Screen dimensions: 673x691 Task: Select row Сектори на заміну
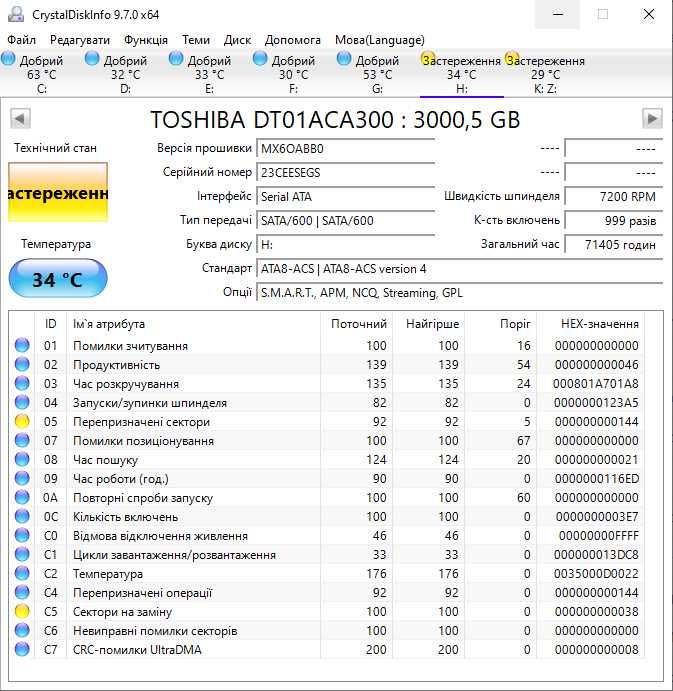(327, 611)
